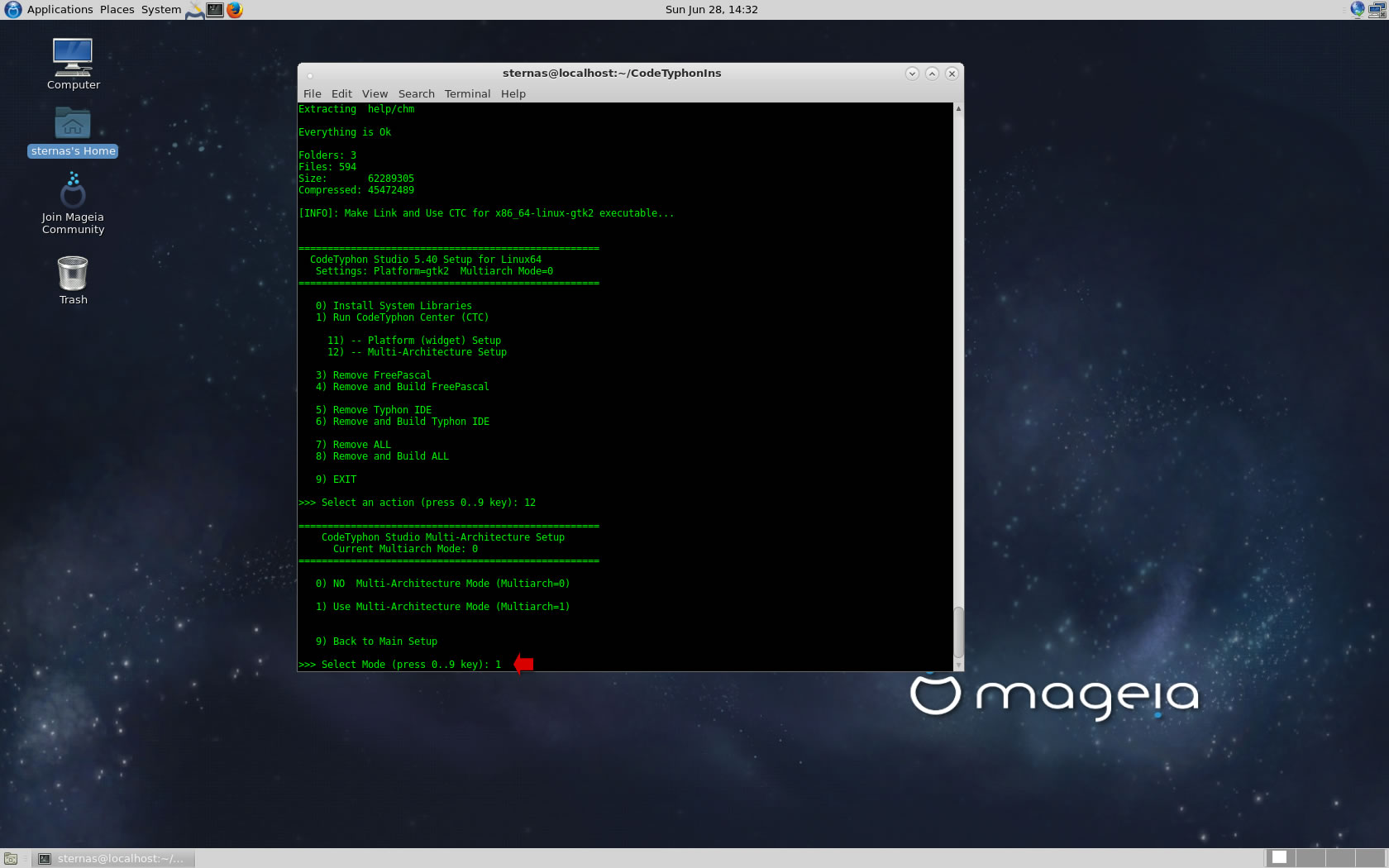Click the 'Select an action (press 0..9 key): 12' line
1389x868 pixels.
click(x=417, y=503)
